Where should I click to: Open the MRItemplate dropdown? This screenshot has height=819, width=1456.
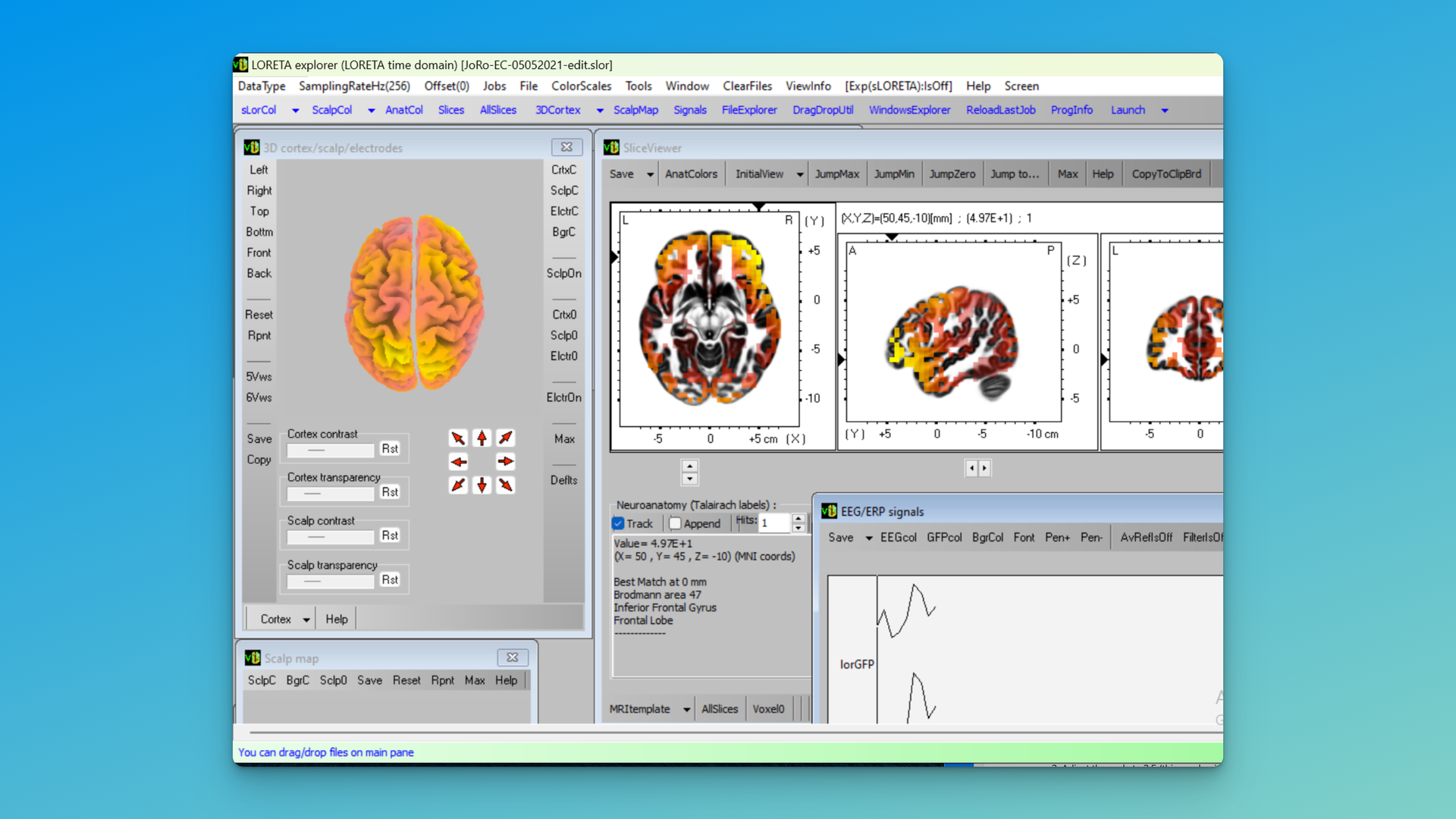click(686, 710)
